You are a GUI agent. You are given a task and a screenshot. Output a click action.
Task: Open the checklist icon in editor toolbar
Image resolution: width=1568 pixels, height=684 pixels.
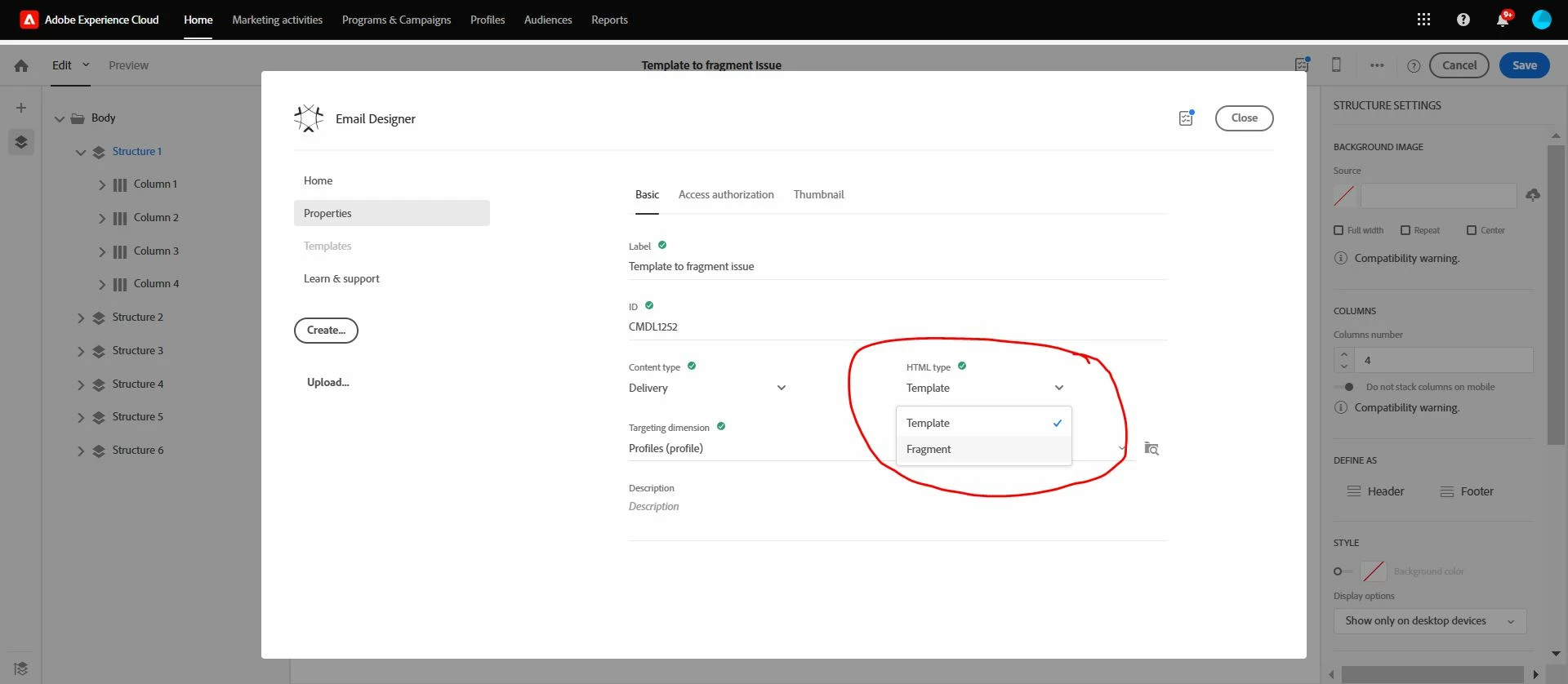coord(1302,64)
